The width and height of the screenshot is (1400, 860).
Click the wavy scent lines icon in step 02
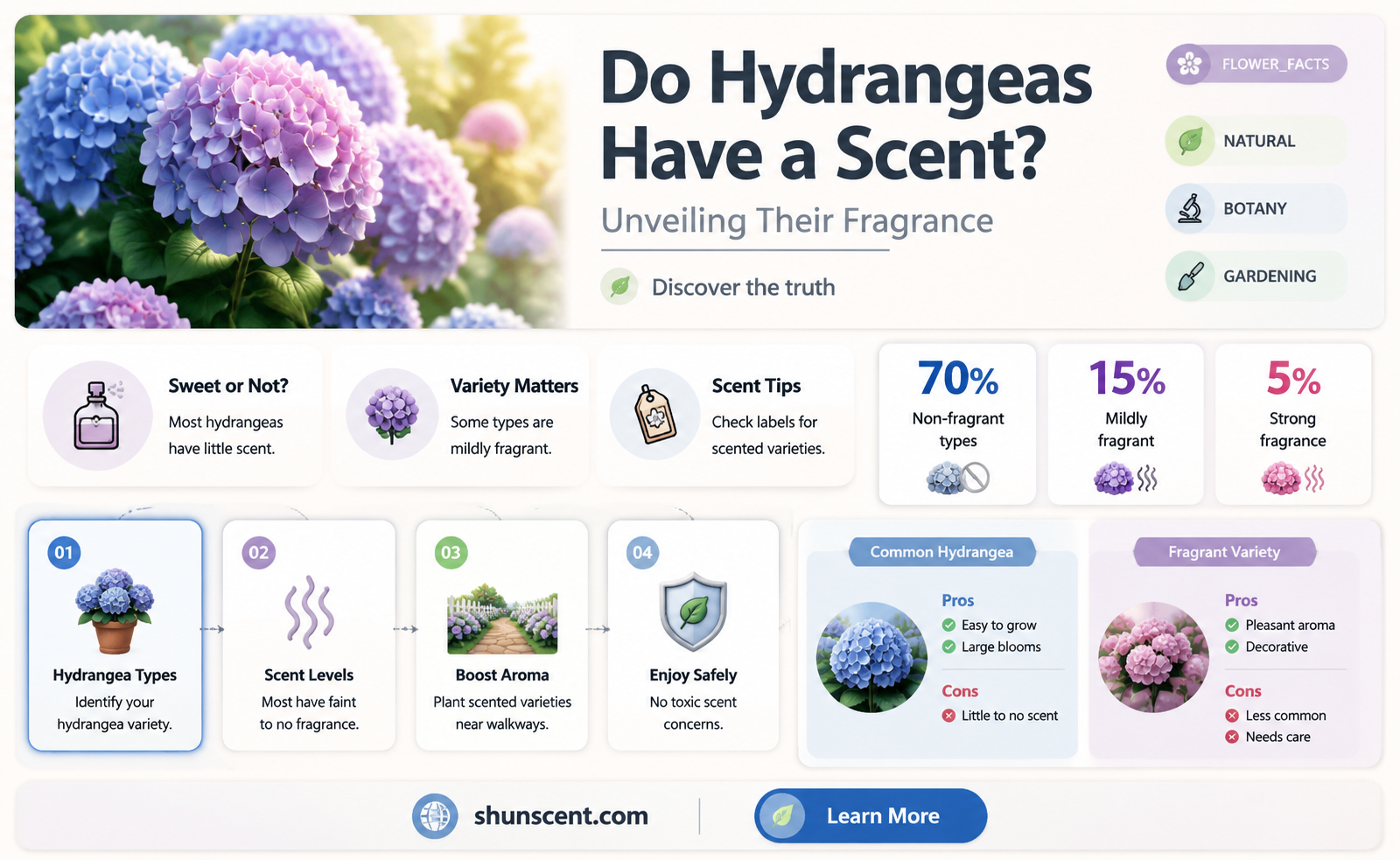[309, 612]
